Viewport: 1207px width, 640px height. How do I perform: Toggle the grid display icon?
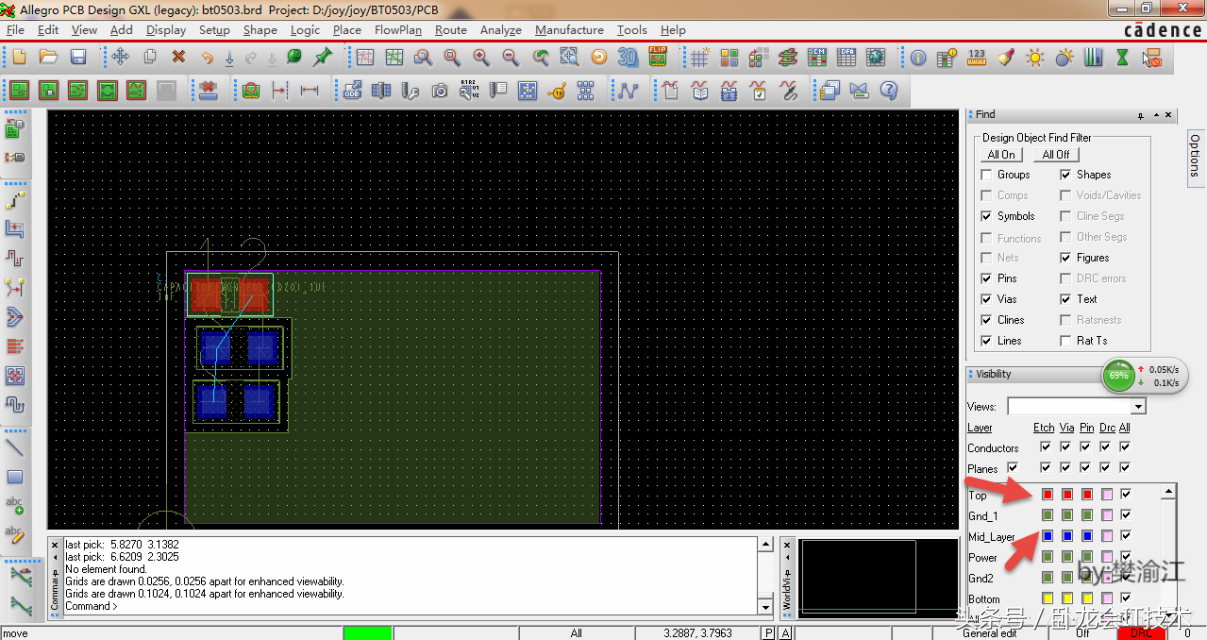click(x=700, y=58)
